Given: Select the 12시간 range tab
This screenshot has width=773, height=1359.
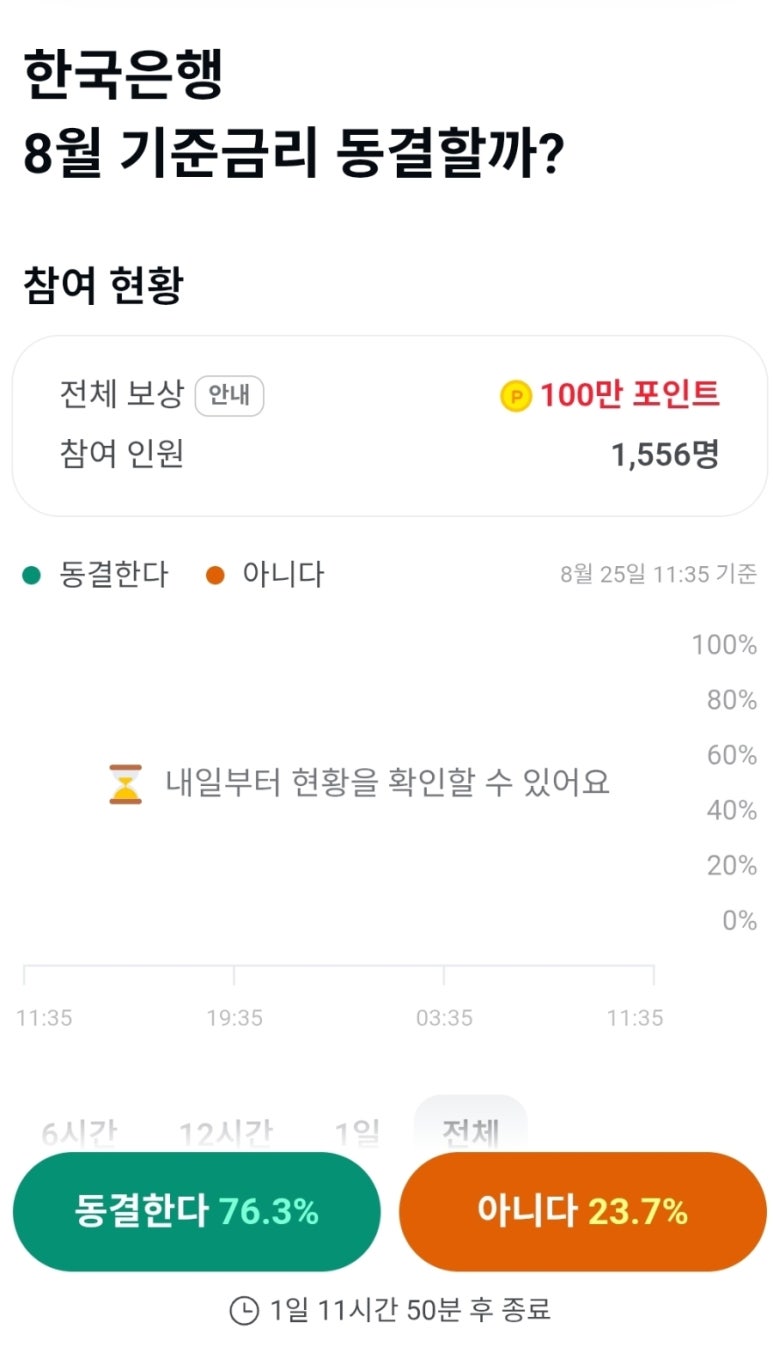Looking at the screenshot, I should (225, 1133).
